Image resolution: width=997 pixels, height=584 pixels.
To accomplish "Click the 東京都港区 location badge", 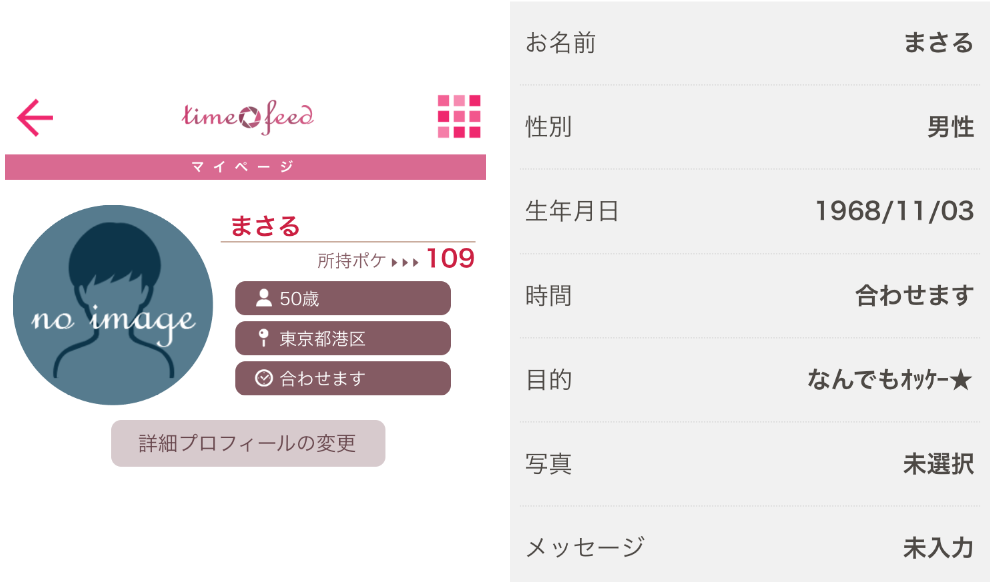I will coord(342,338).
